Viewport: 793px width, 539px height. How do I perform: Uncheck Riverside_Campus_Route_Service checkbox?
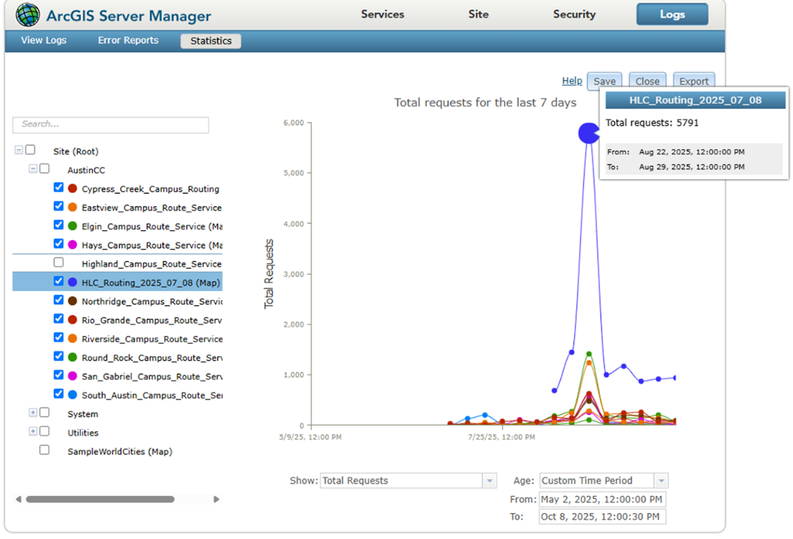(59, 337)
